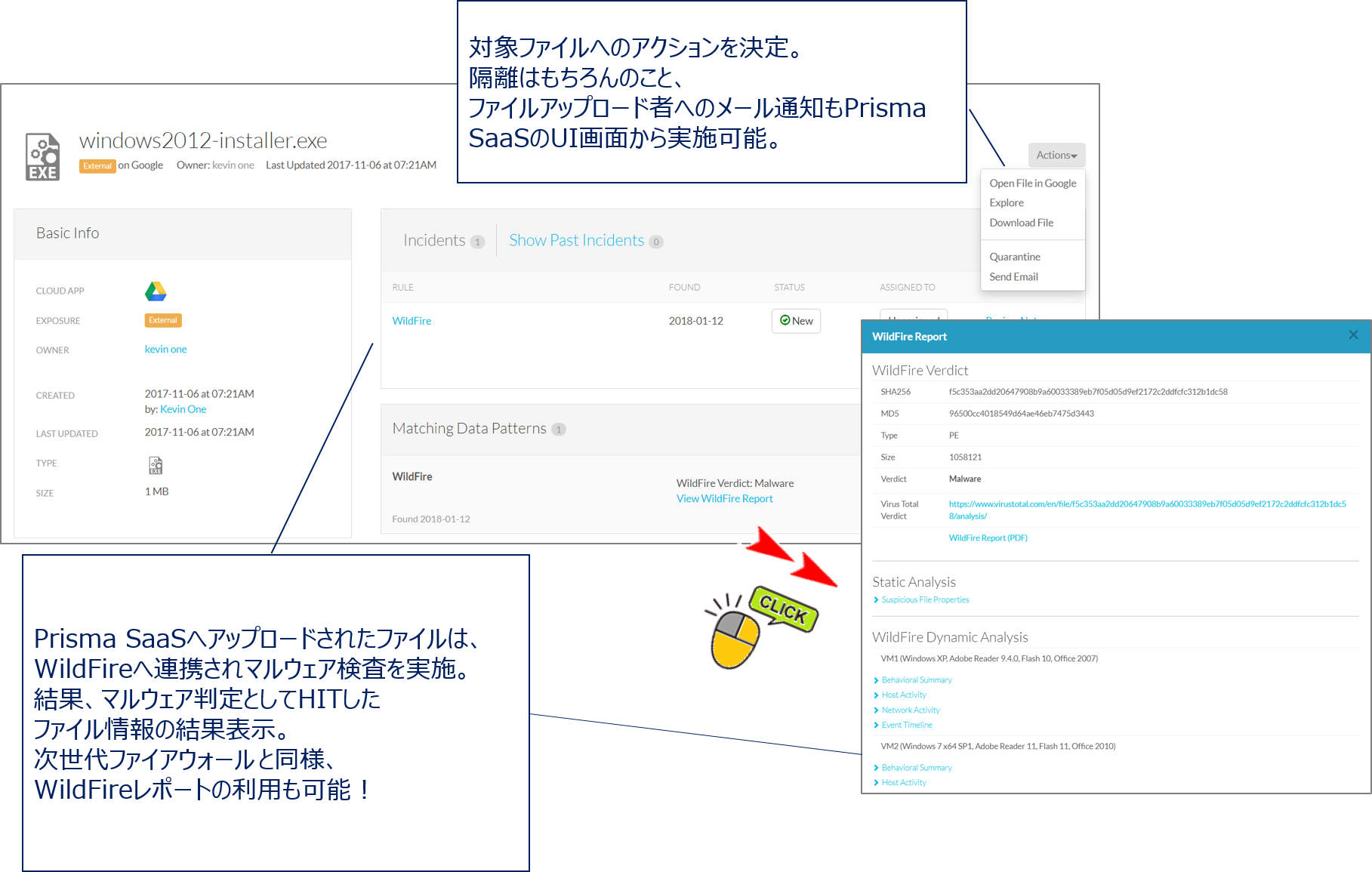Click the Google Drive cloud app icon
The width and height of the screenshot is (1372, 872).
point(156,291)
